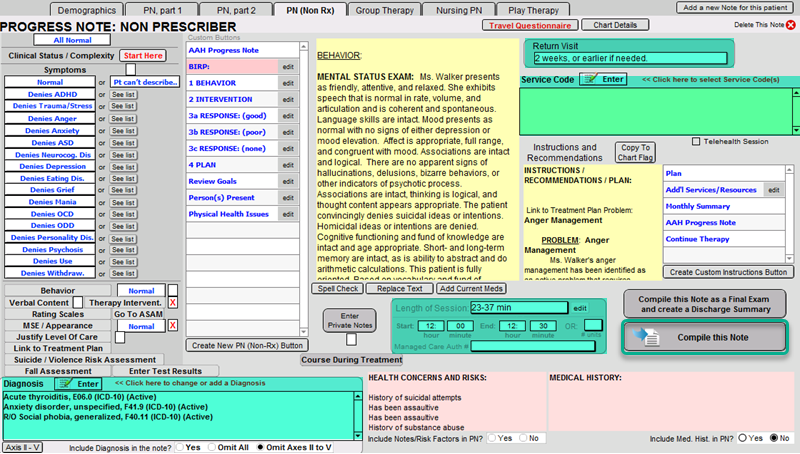
Task: Go to the Nursing PN tab
Action: 459,10
